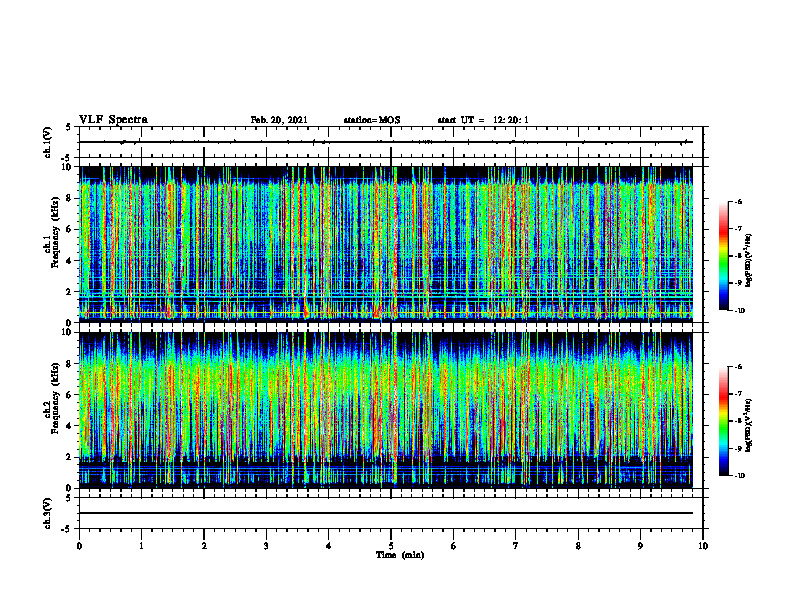Click the ch.1 color bar units label
This screenshot has width=792, height=612.
tap(750, 261)
